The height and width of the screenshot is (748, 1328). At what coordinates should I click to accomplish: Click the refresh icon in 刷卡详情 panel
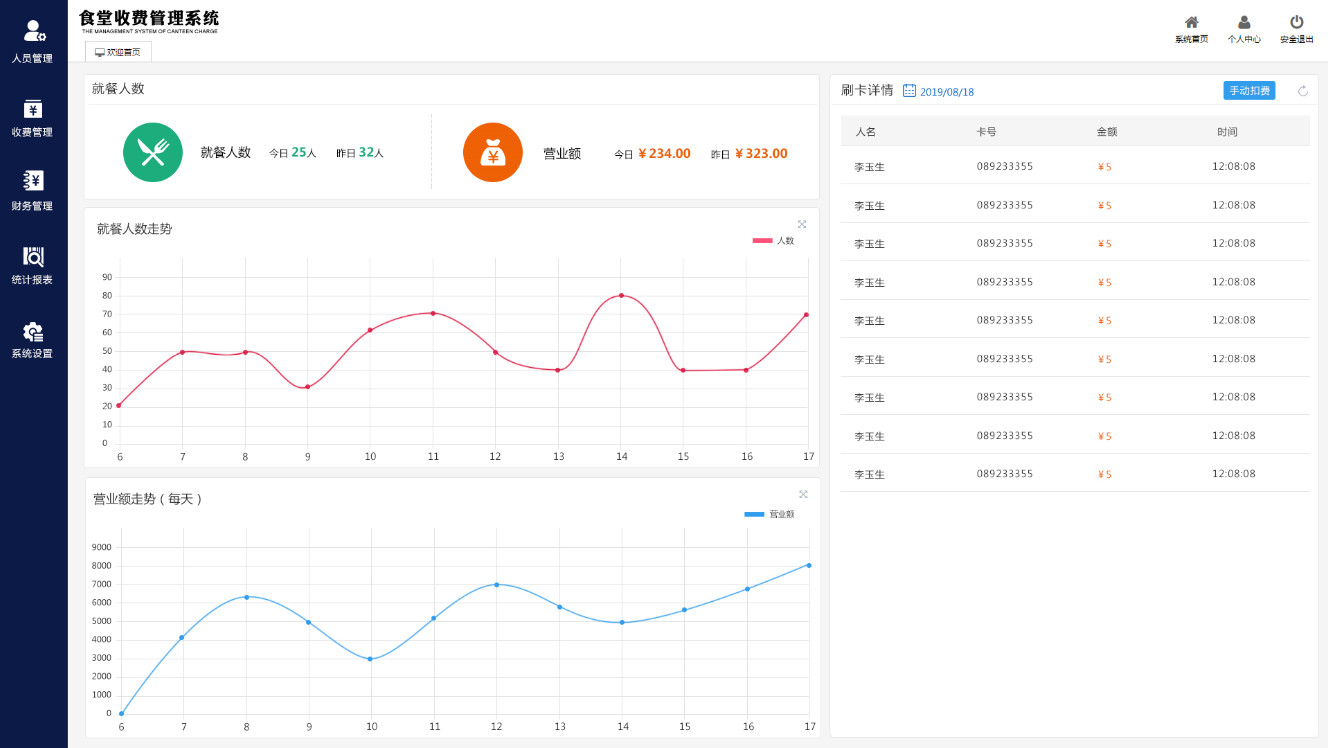tap(1302, 91)
